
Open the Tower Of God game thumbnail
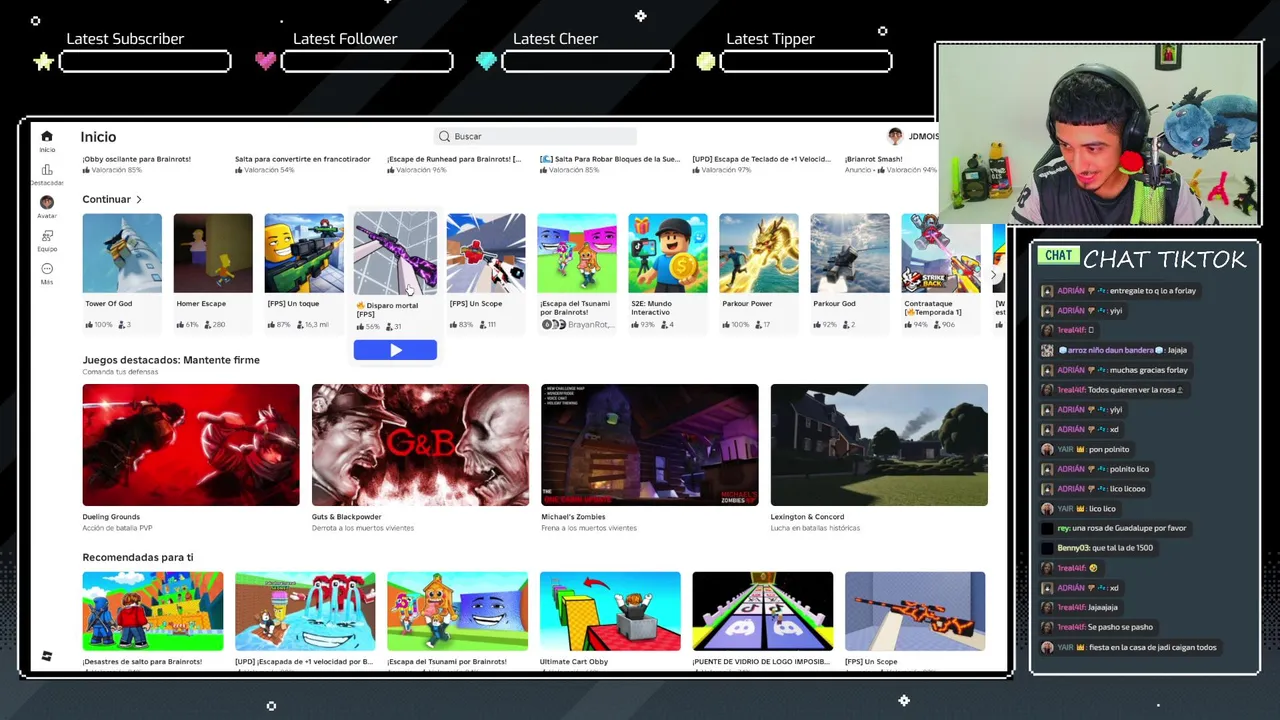[x=122, y=253]
